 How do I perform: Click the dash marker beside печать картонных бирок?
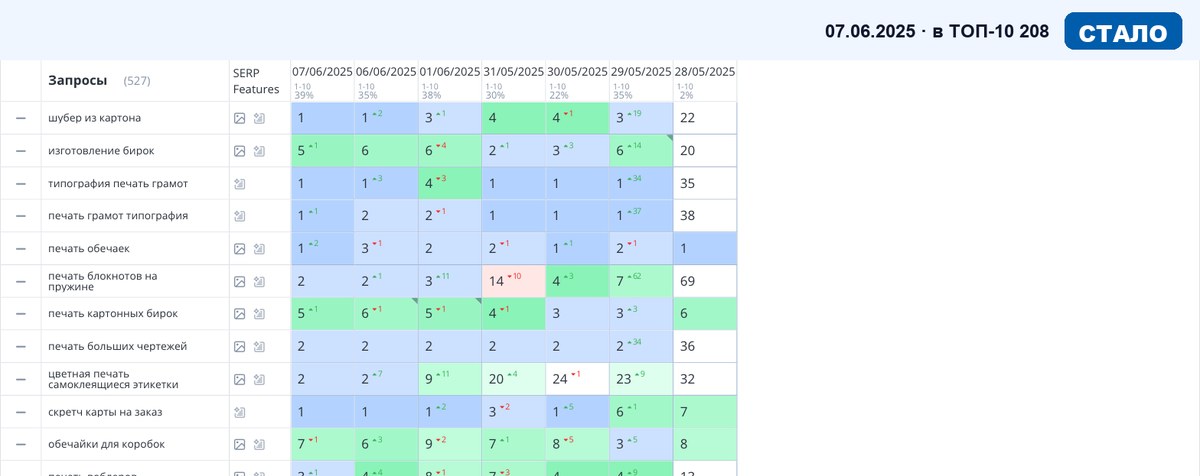20,314
